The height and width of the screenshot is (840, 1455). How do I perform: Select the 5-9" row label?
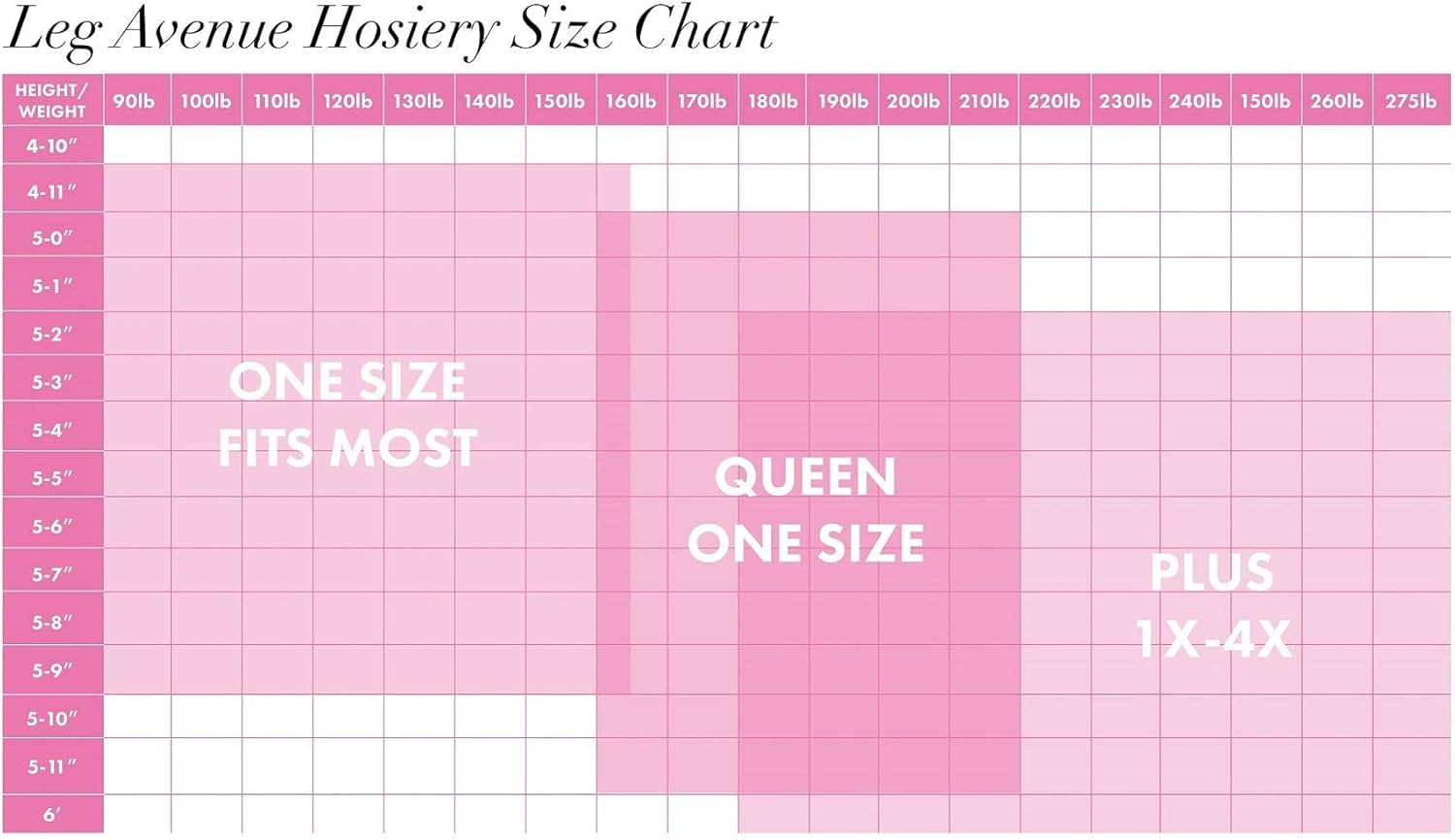52,670
